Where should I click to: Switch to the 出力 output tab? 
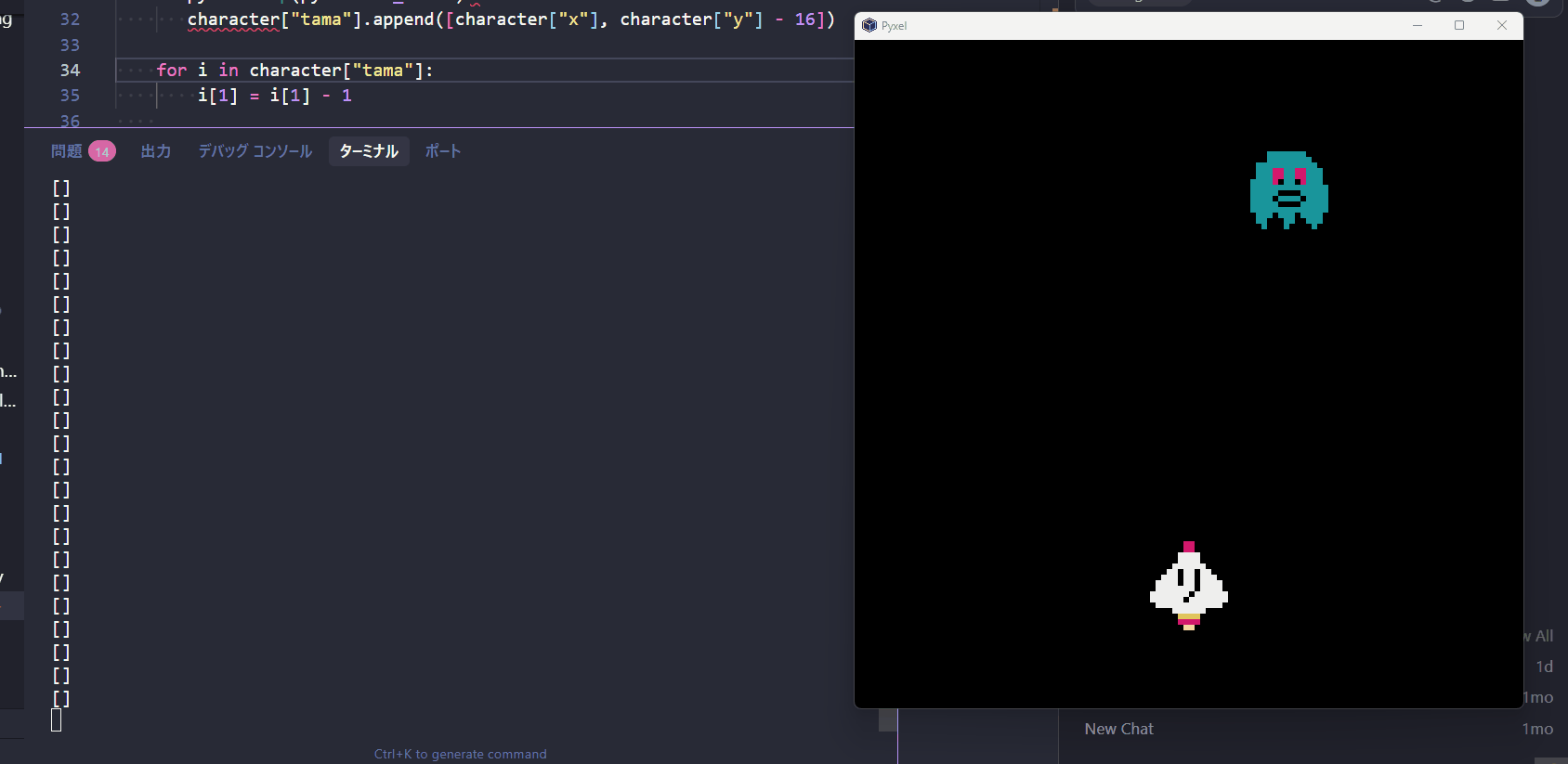pos(156,151)
